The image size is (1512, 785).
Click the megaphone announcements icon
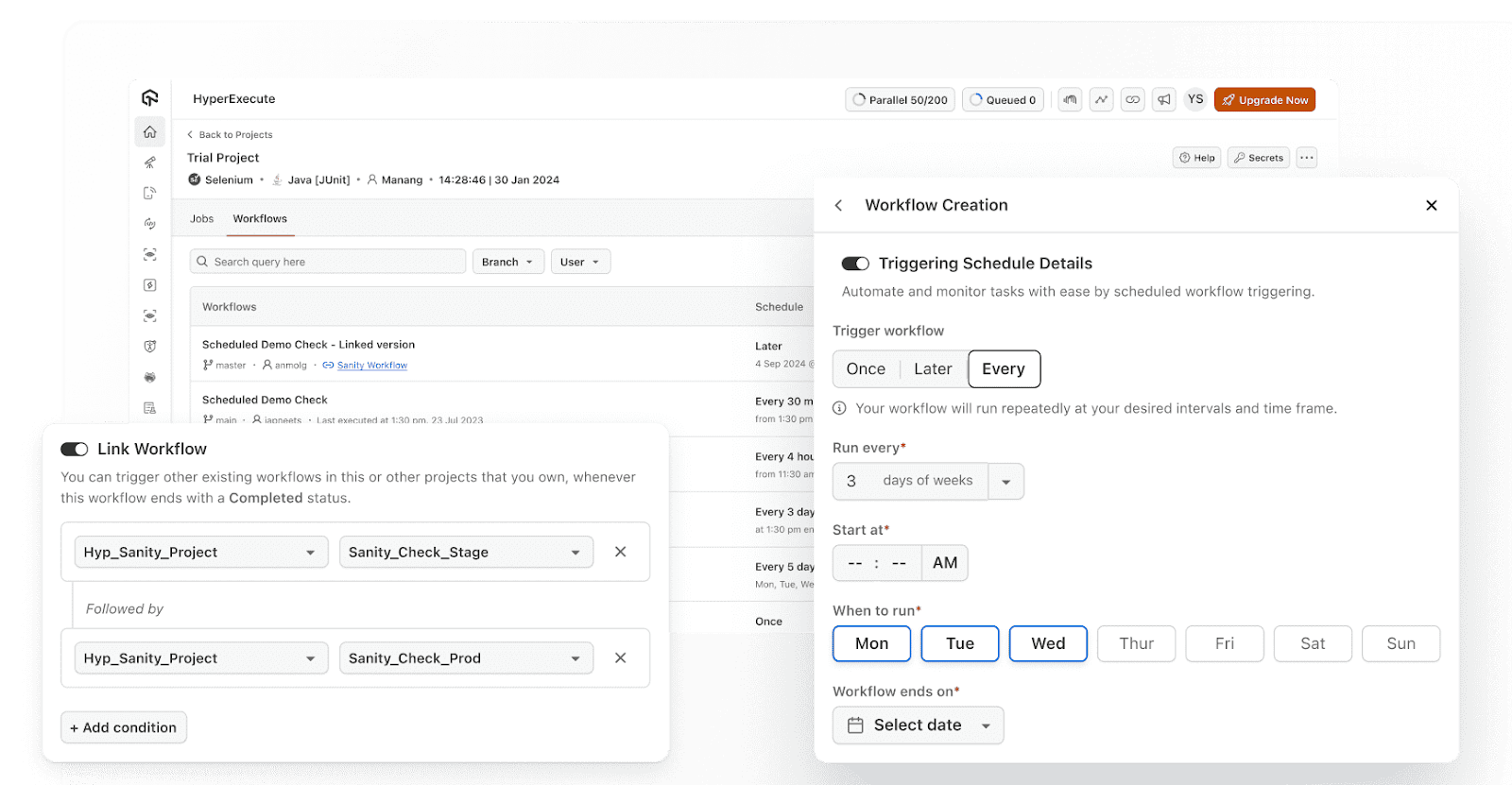click(x=1164, y=99)
